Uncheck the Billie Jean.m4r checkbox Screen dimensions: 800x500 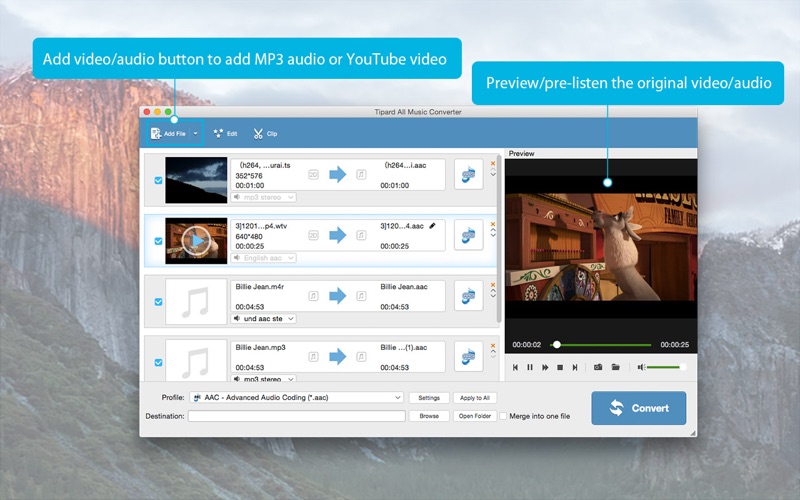pyautogui.click(x=158, y=302)
